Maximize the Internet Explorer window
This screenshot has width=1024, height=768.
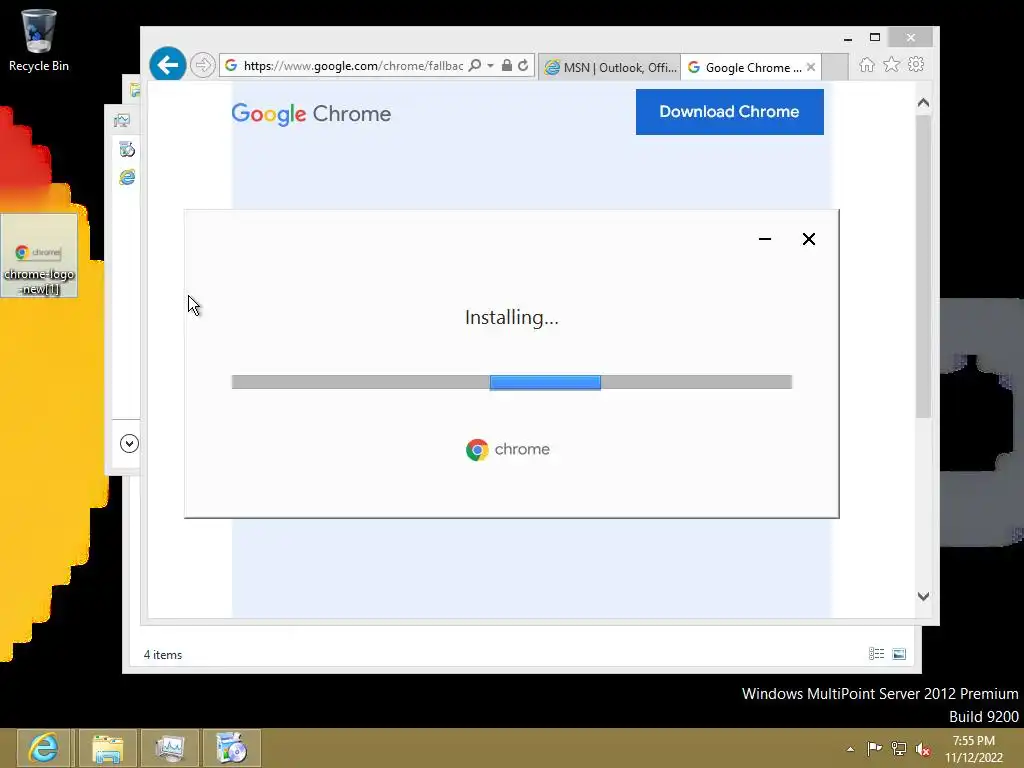[x=875, y=37]
